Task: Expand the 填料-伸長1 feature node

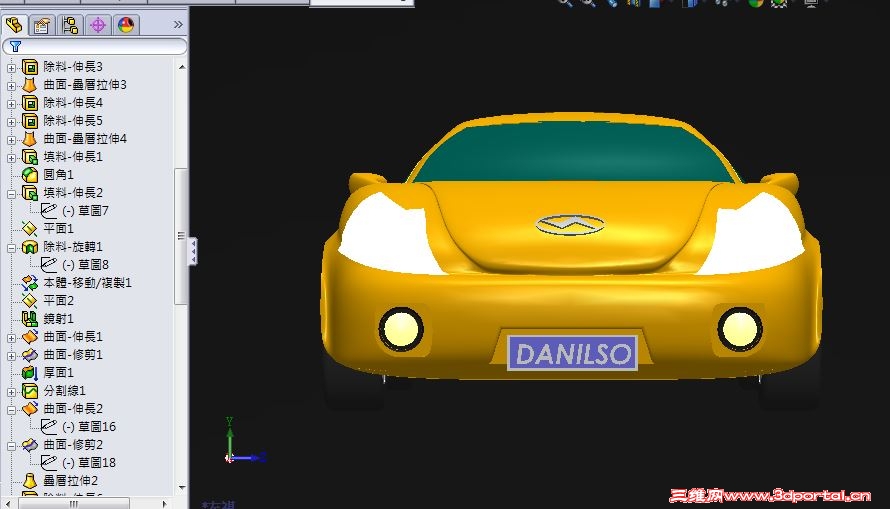Action: click(x=11, y=158)
